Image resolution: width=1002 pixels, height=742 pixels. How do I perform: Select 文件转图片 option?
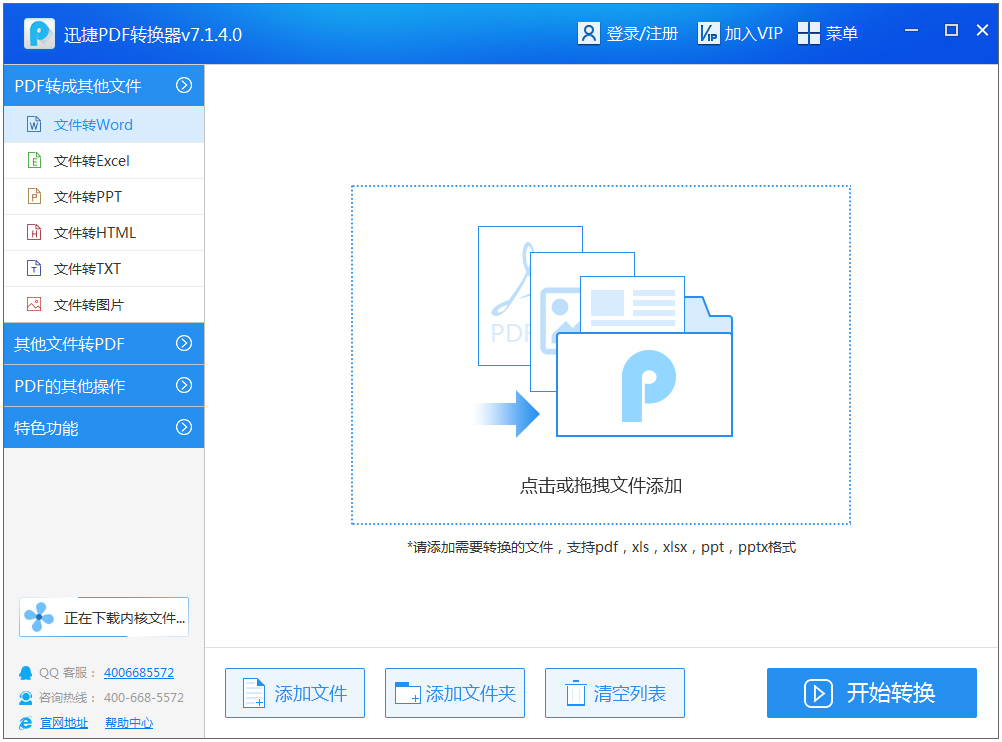pos(104,304)
